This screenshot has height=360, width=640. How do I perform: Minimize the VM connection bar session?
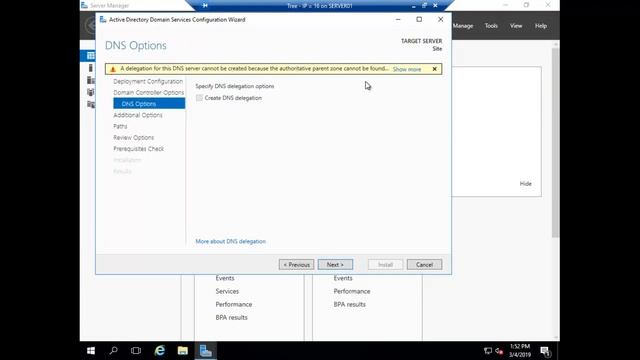click(413, 6)
